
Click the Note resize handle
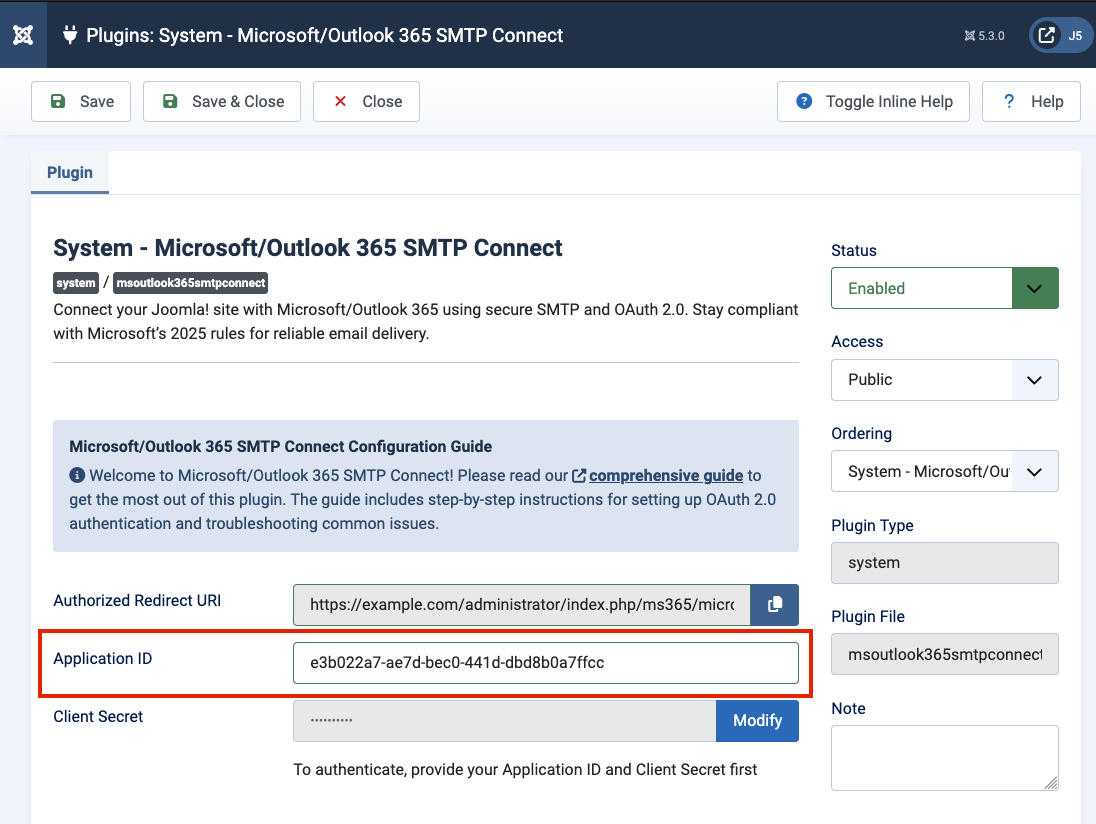(1051, 783)
